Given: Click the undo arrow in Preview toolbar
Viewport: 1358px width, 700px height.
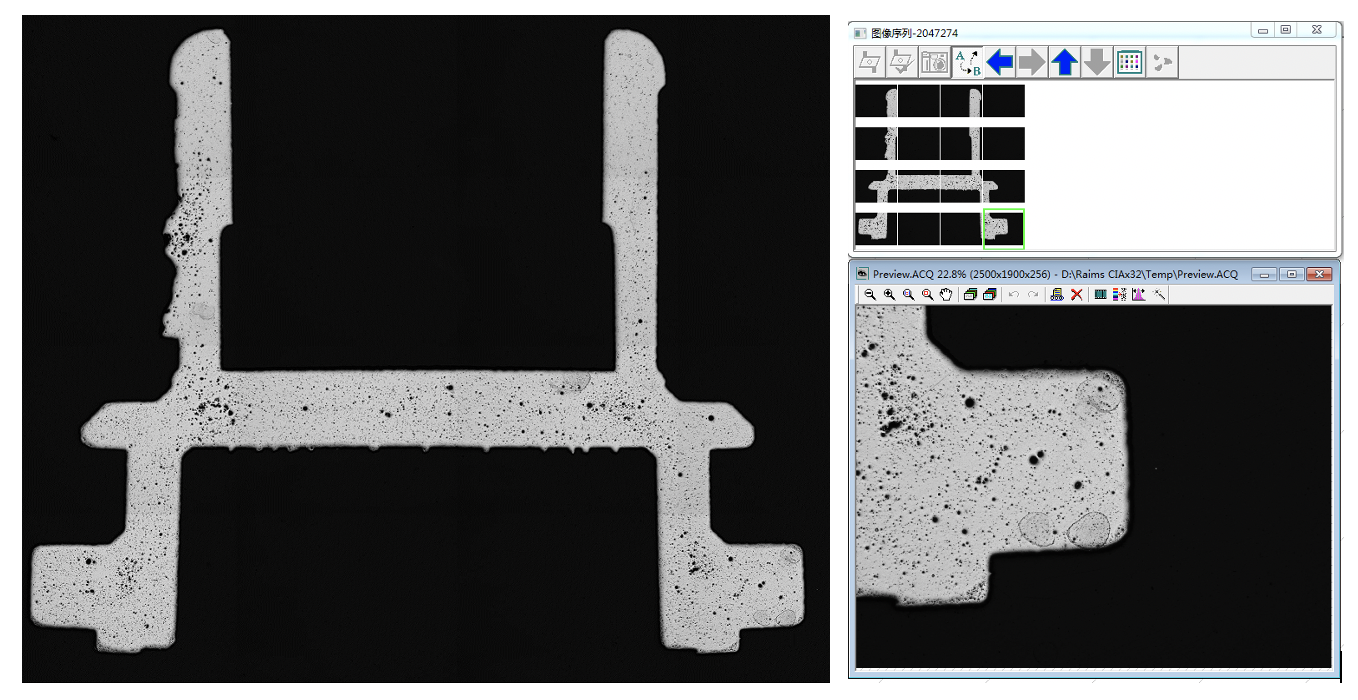Looking at the screenshot, I should coord(1013,294).
